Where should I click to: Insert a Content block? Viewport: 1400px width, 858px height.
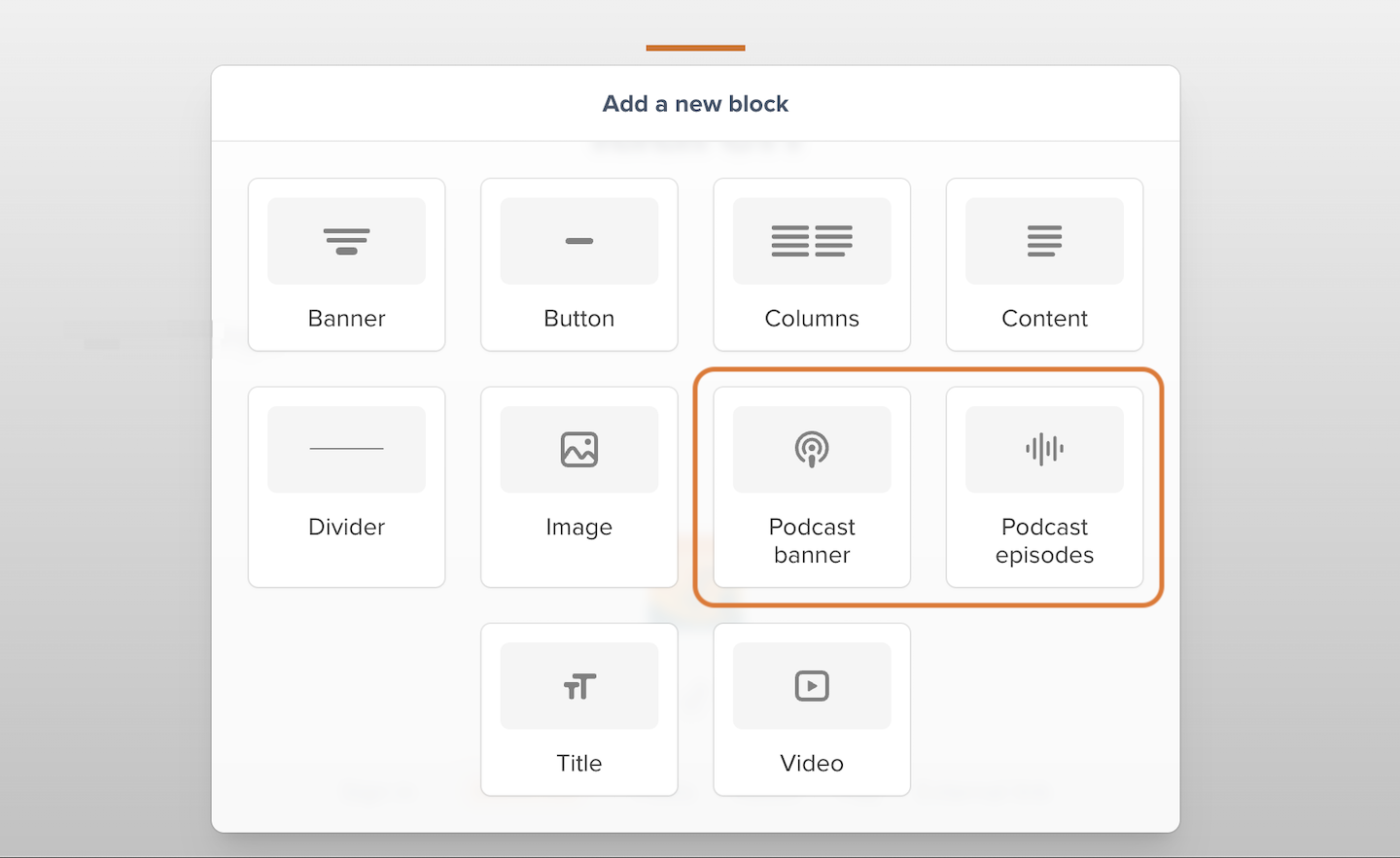tap(1044, 264)
